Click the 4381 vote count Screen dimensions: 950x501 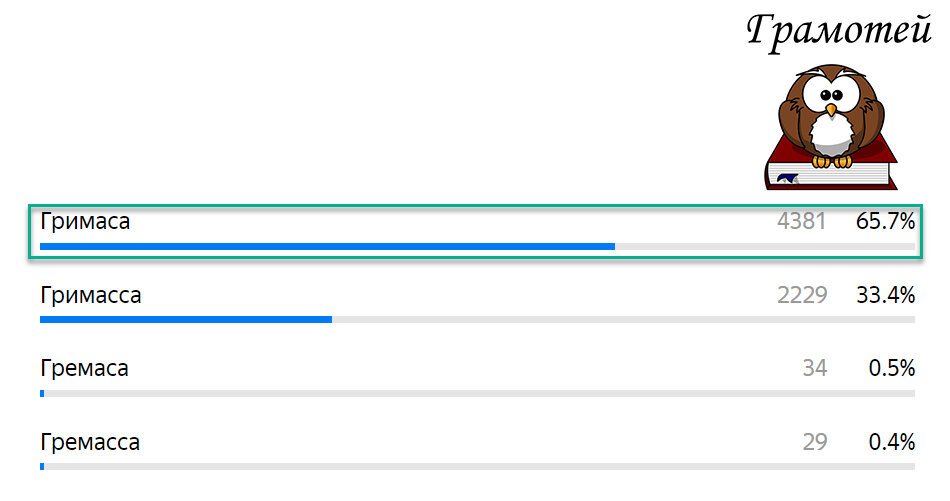click(802, 222)
